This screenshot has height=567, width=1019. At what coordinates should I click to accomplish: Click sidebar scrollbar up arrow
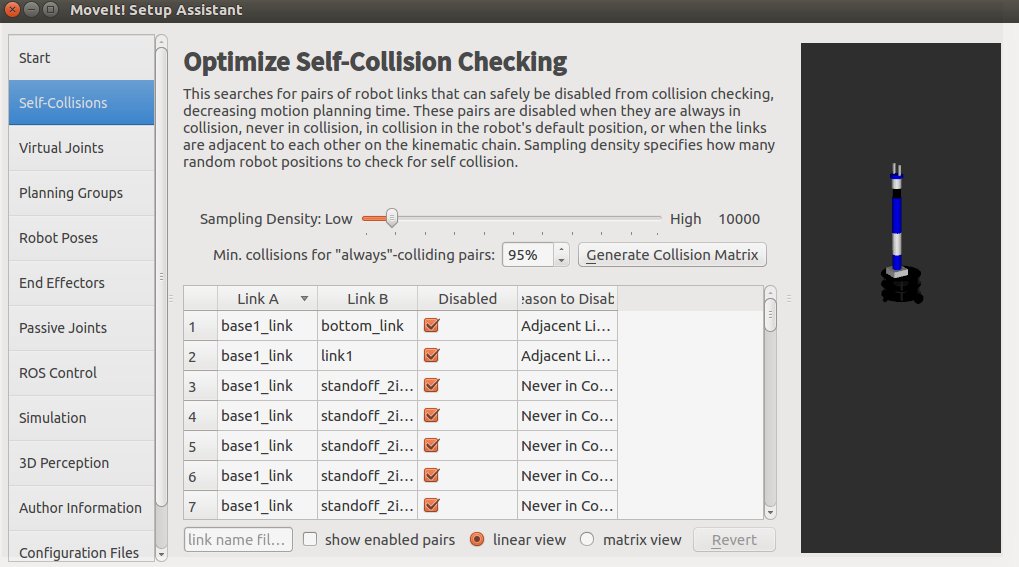coord(162,42)
